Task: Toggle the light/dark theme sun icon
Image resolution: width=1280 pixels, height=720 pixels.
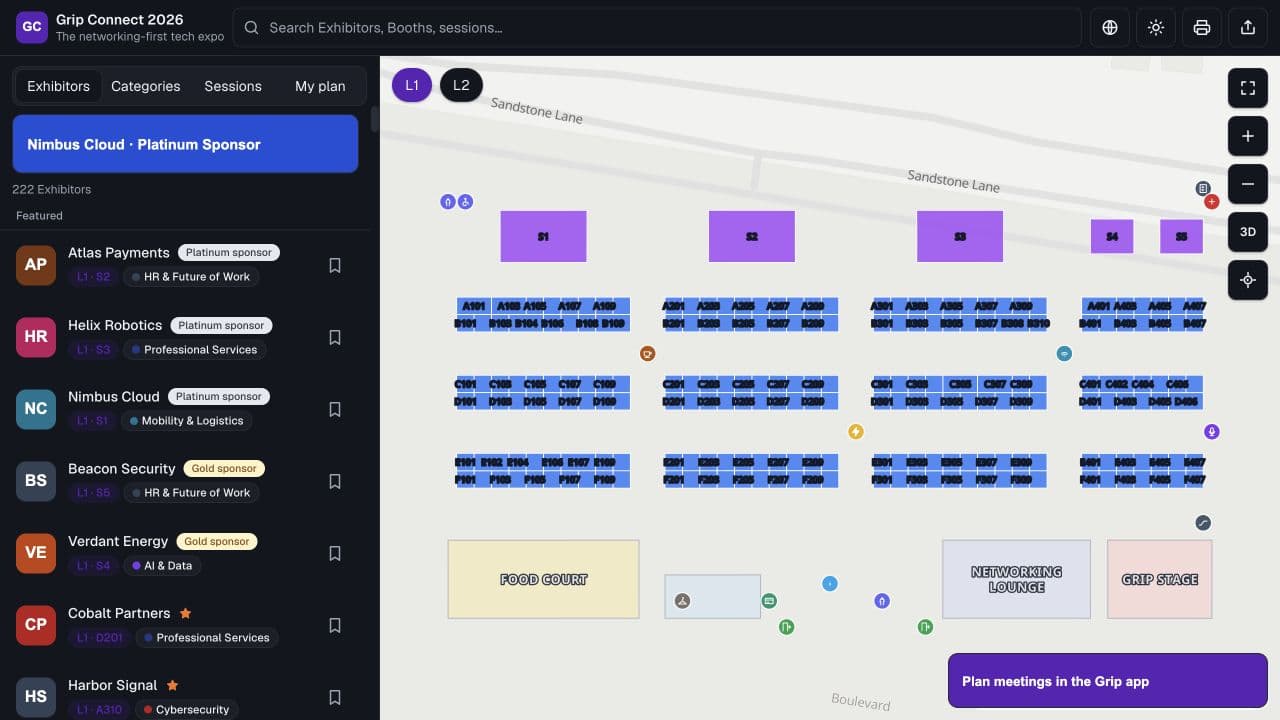Action: pyautogui.click(x=1156, y=28)
